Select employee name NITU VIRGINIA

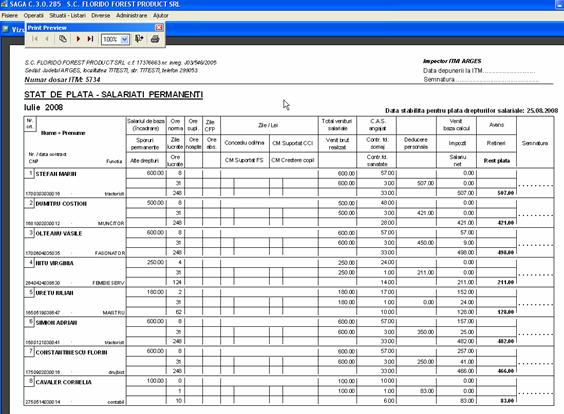pyautogui.click(x=54, y=263)
